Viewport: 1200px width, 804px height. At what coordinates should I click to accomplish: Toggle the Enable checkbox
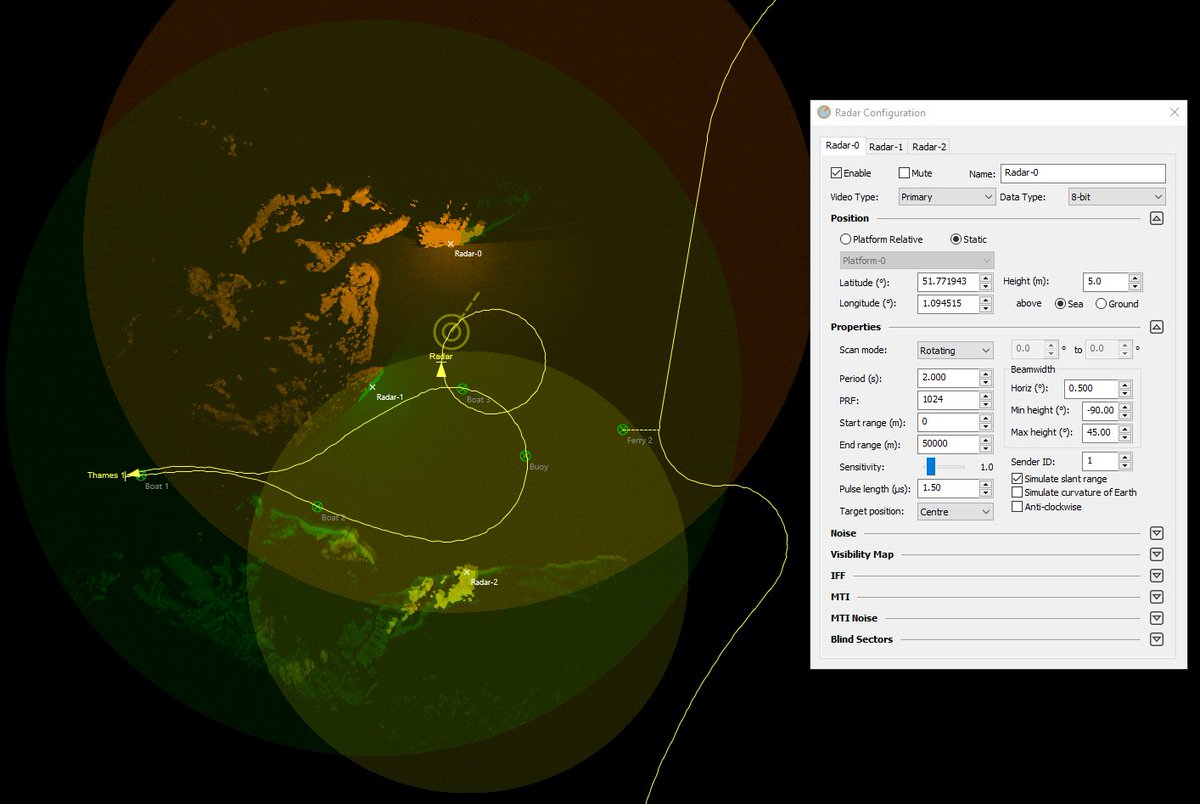point(837,173)
